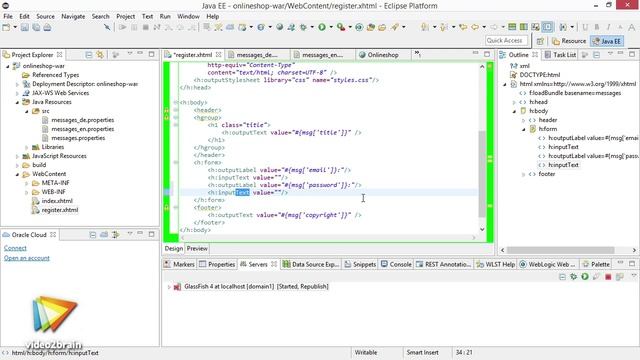Image resolution: width=640 pixels, height=360 pixels.
Task: Select horizontal split pane layout icon
Action: (x=512, y=27)
